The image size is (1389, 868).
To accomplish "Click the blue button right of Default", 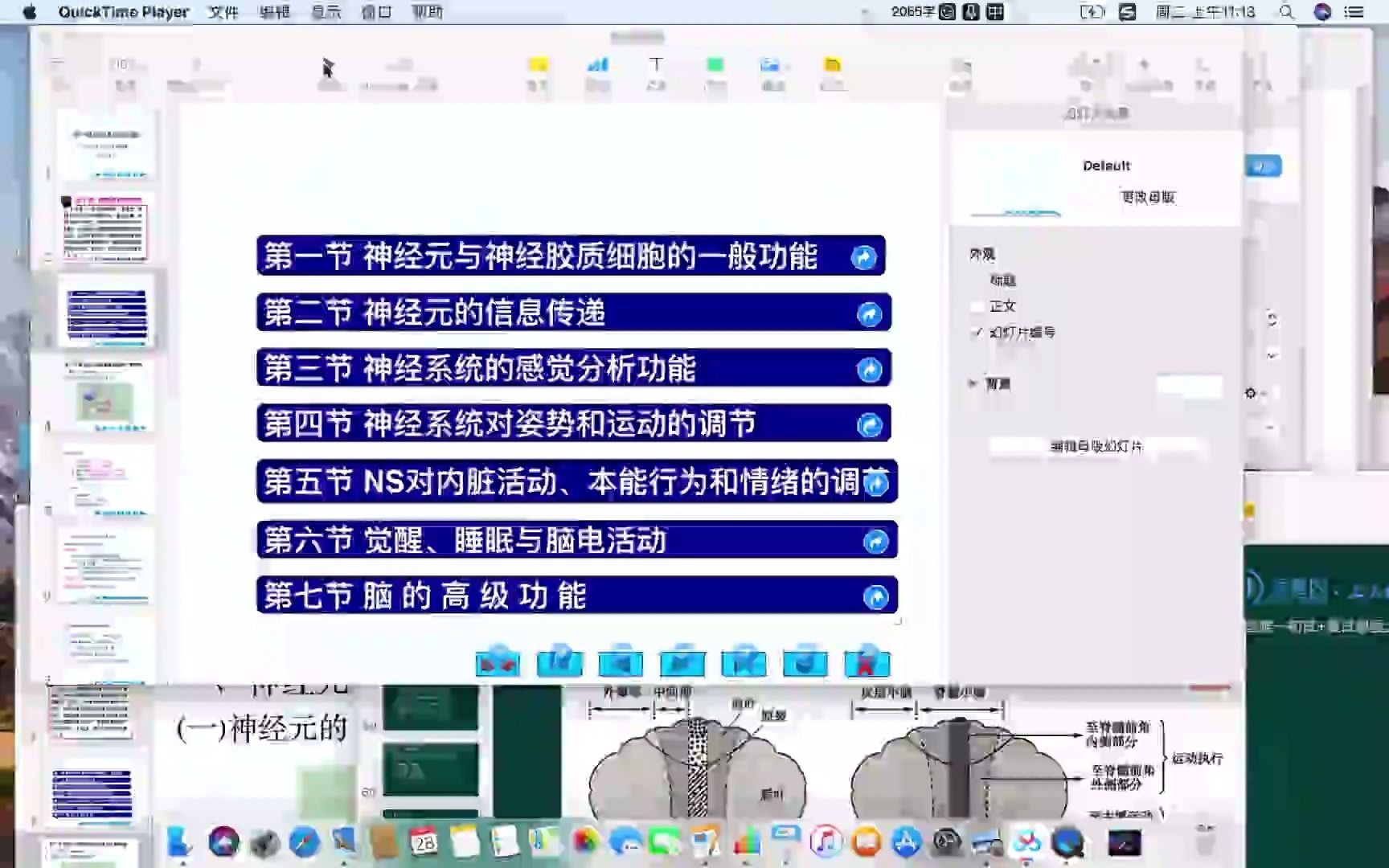I will [1264, 166].
